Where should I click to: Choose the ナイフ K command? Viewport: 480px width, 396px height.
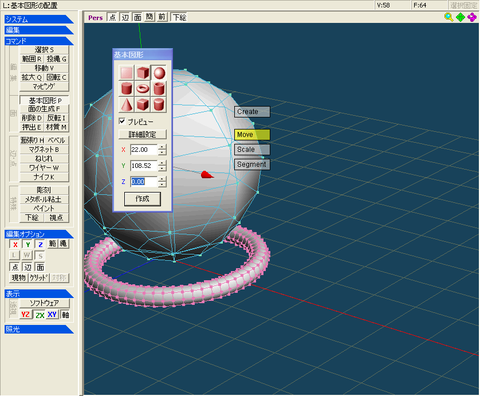(44, 177)
